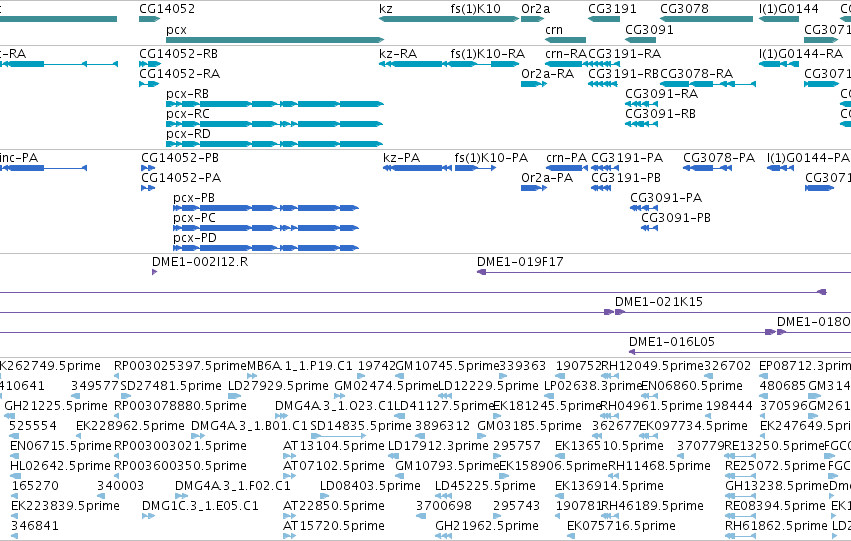Click EST label GH21962.5prime
This screenshot has height=541, width=851.
point(487,526)
